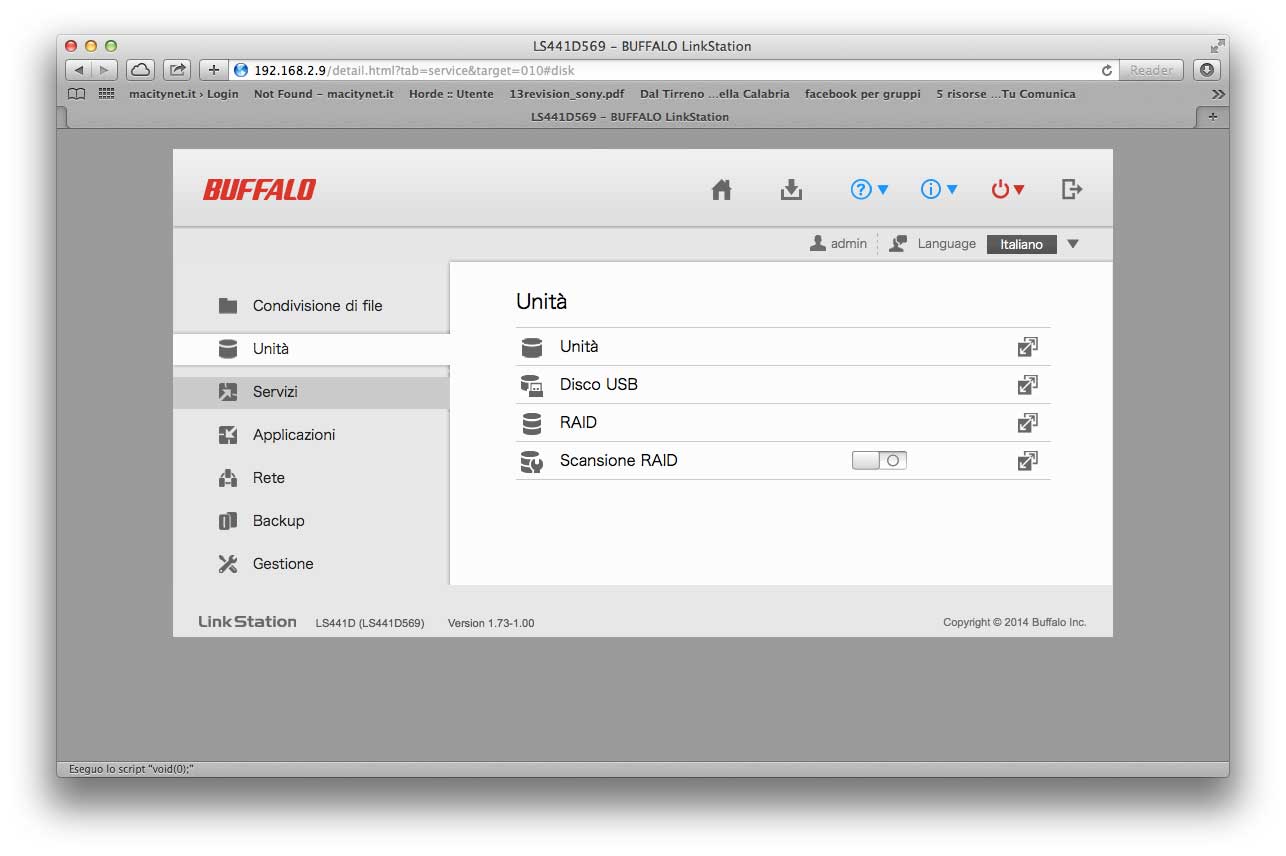Open 'Horde :: Utente' bookmark
Viewport: 1286px width, 856px height.
(x=451, y=94)
